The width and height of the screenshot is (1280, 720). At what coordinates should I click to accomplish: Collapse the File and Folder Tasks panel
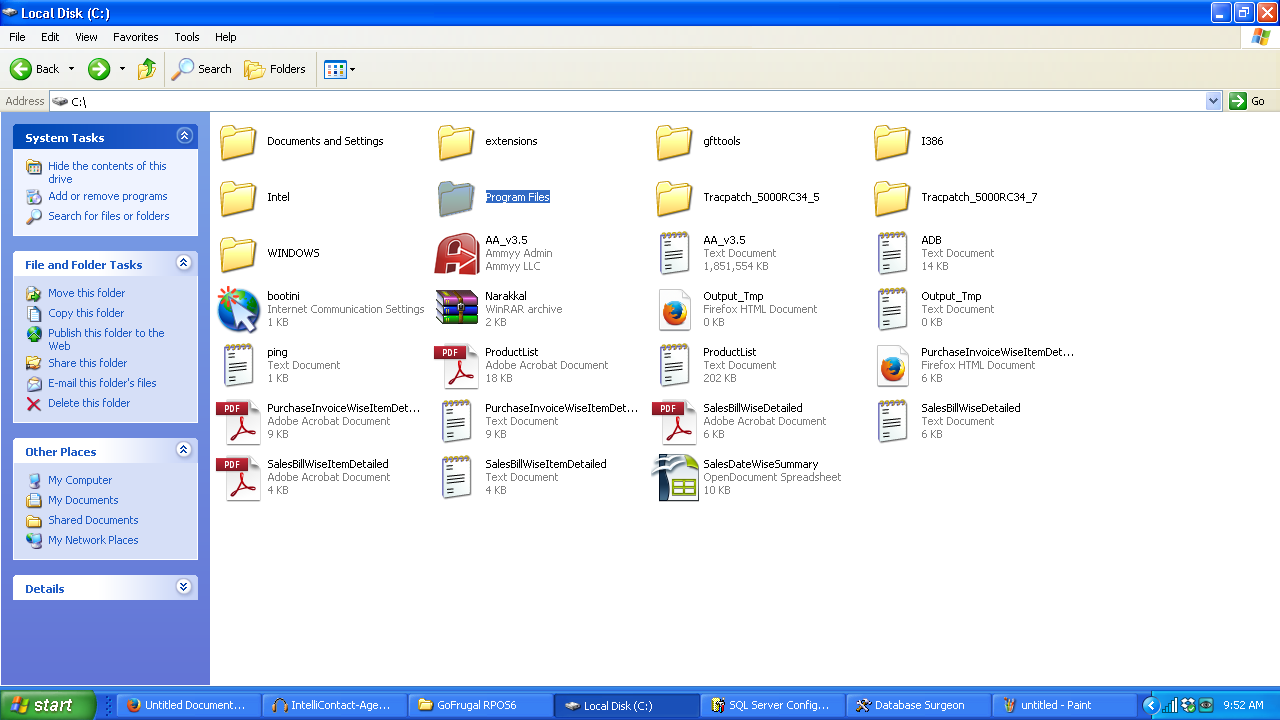click(184, 263)
